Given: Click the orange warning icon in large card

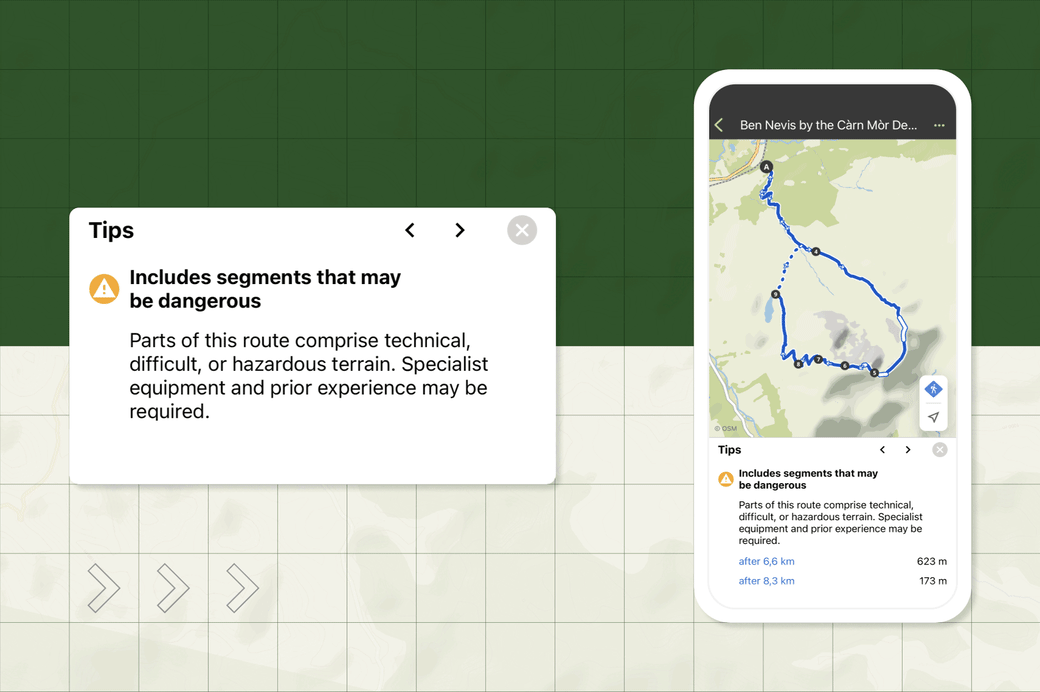Looking at the screenshot, I should click(x=104, y=289).
